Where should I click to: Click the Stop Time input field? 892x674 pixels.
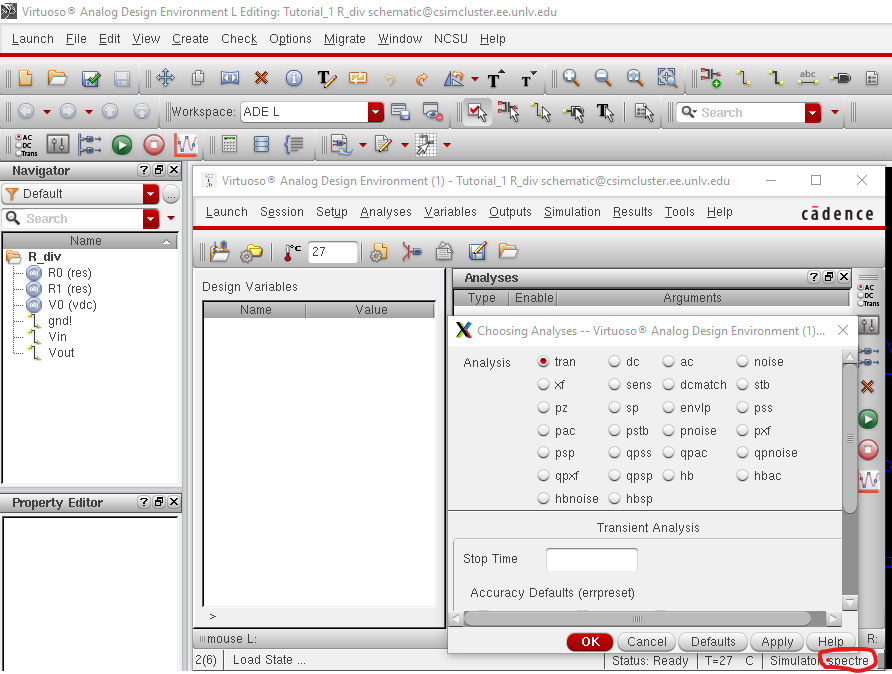tap(591, 560)
